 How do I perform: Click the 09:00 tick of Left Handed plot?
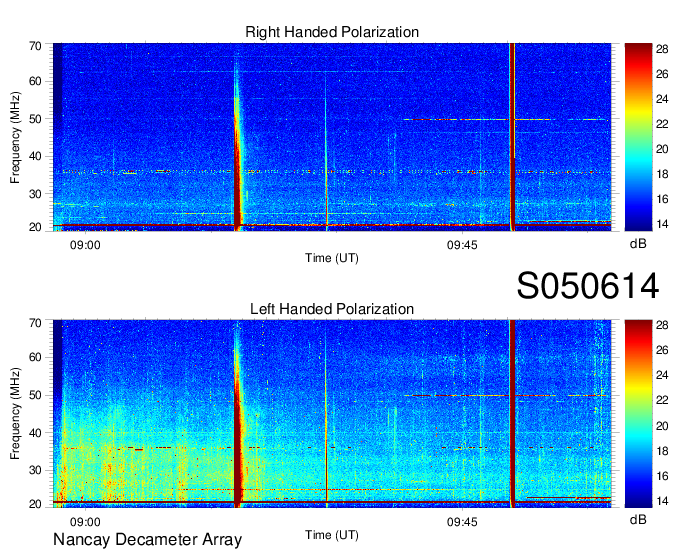(85, 522)
